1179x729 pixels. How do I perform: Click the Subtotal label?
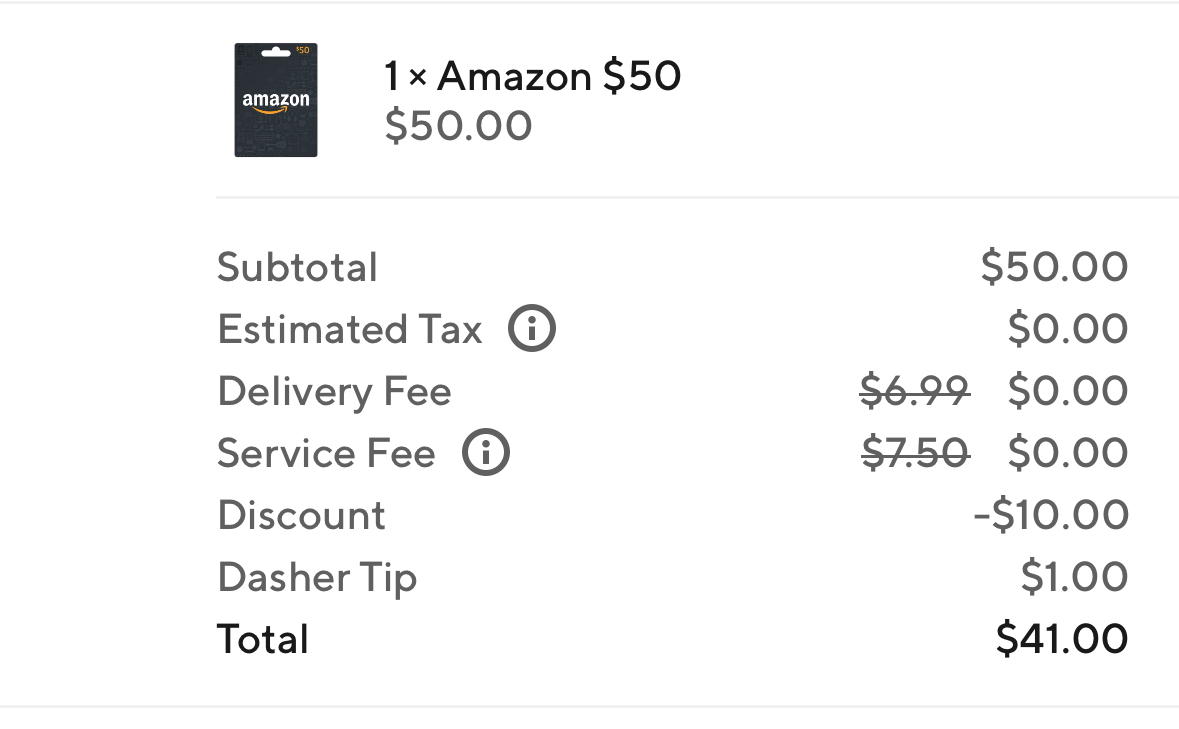[x=297, y=267]
